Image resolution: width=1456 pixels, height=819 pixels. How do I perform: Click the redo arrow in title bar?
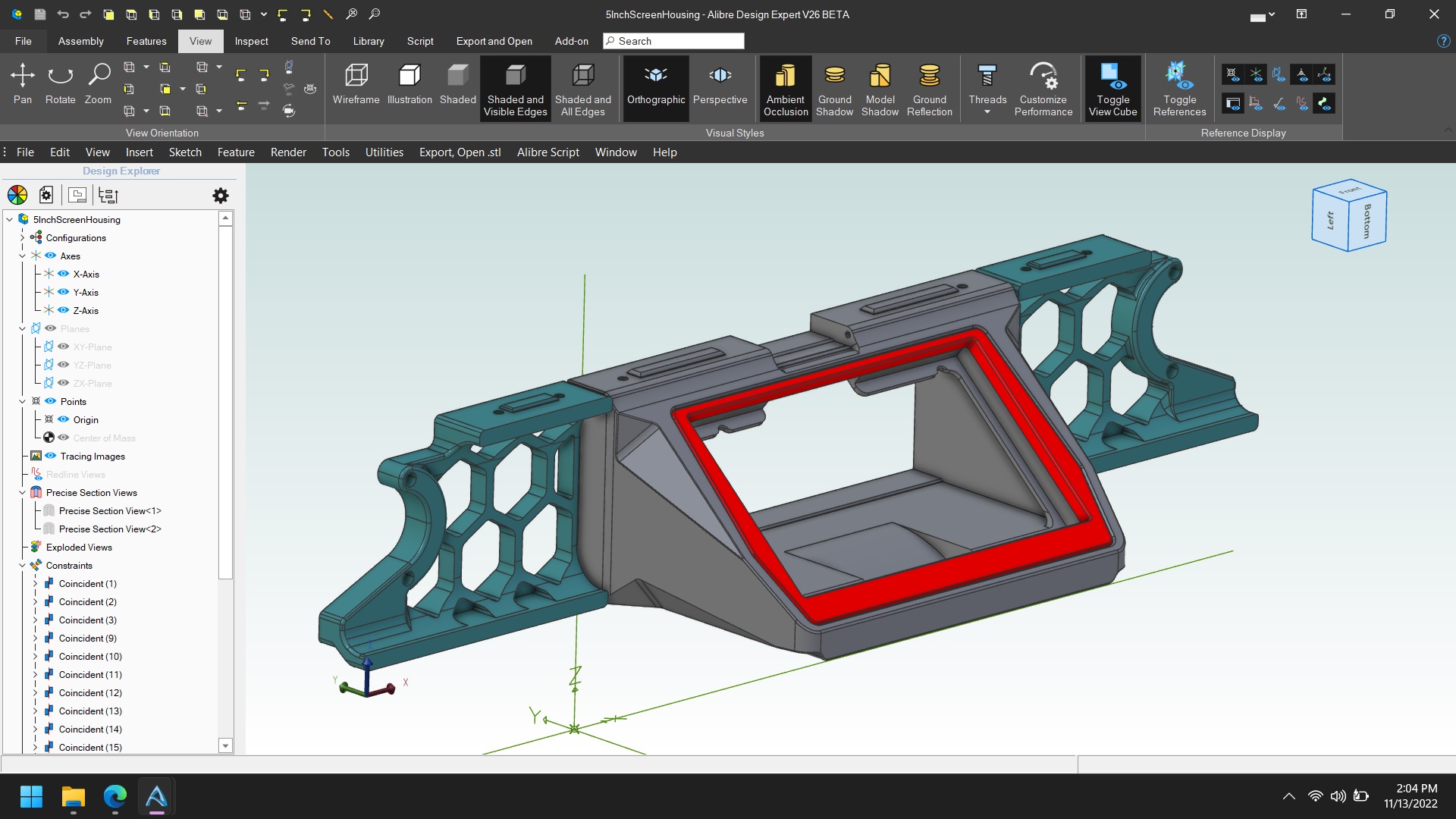click(x=86, y=14)
